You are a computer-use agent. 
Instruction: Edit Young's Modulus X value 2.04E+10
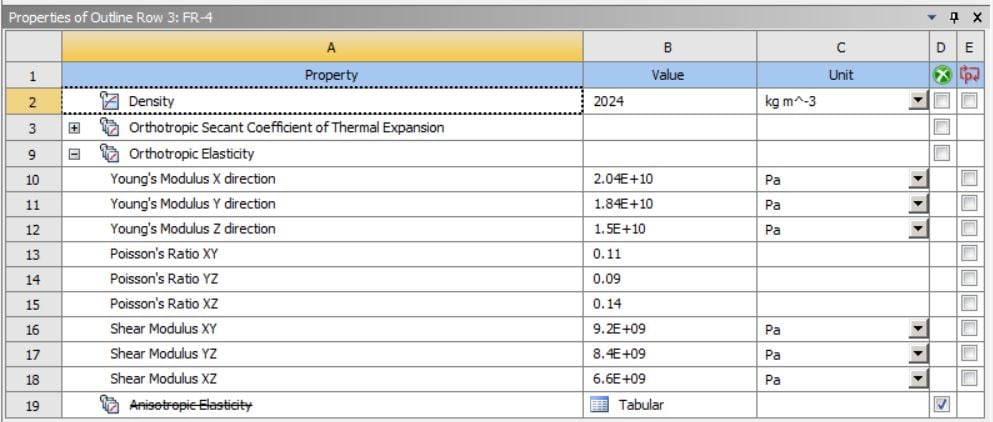click(623, 179)
